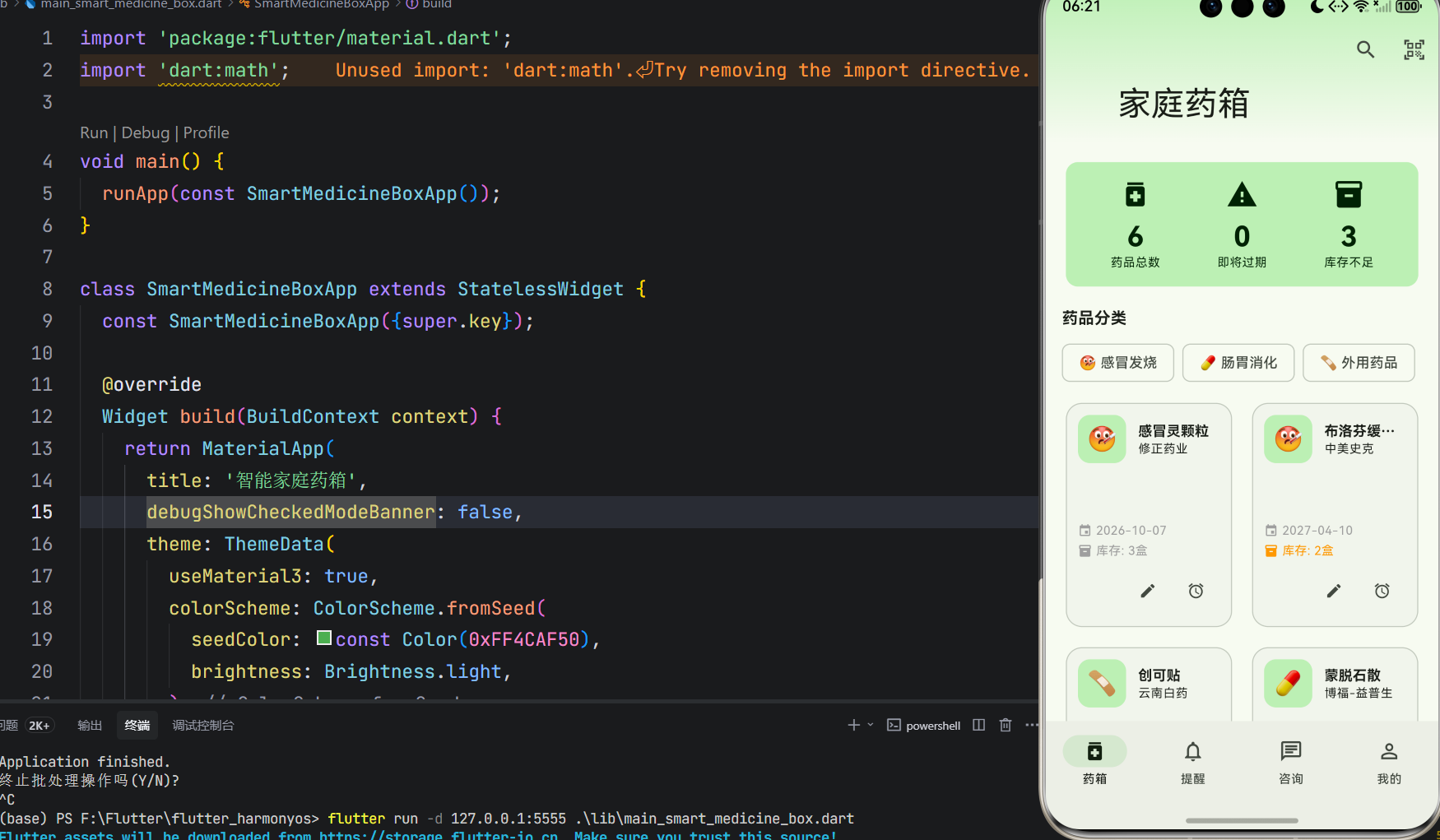Tap the 蒙脱石散 medicine name
This screenshot has height=840, width=1440.
click(x=1353, y=675)
